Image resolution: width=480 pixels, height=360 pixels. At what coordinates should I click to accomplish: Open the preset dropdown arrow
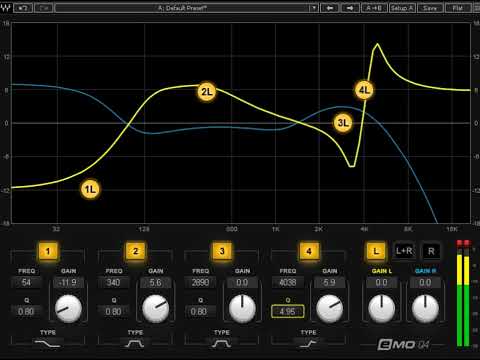[x=314, y=8]
